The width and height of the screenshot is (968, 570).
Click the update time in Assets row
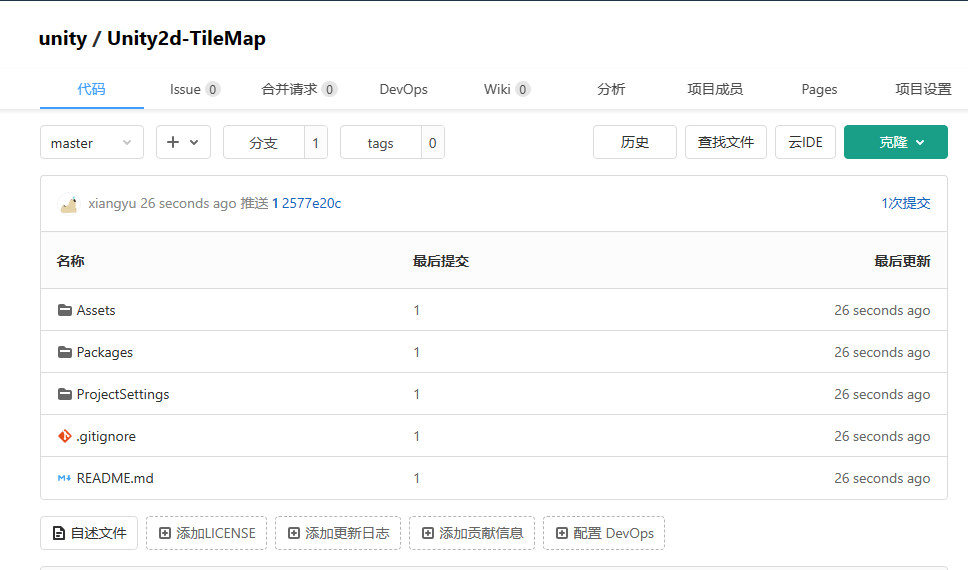point(882,310)
